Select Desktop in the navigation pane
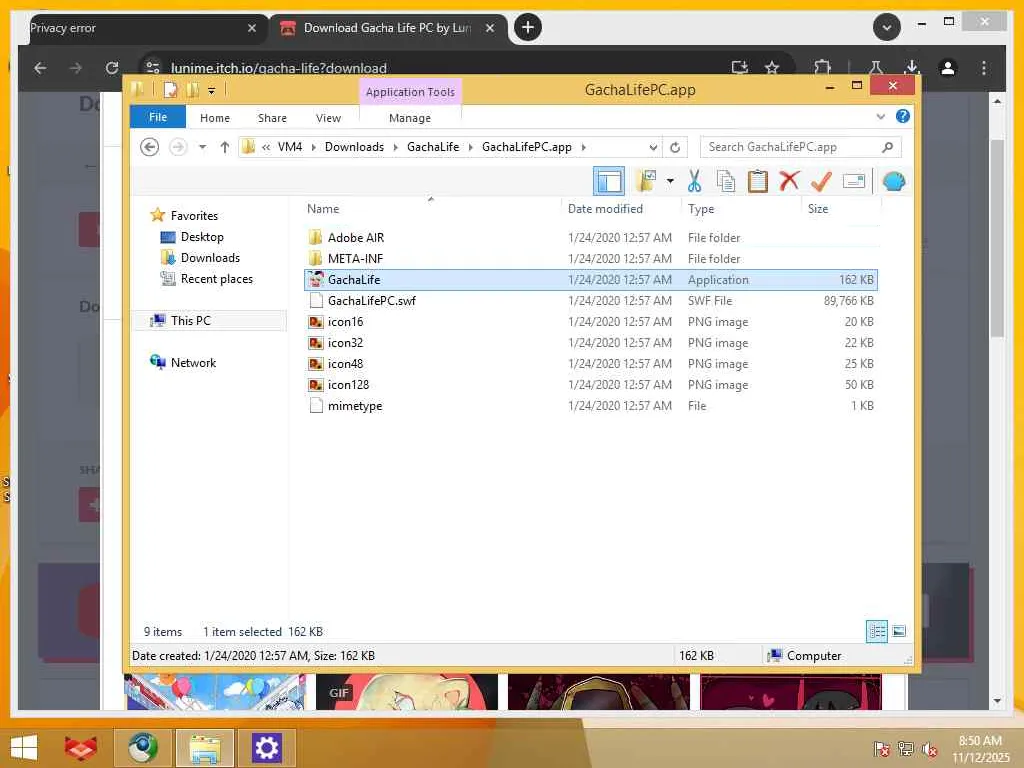Image resolution: width=1024 pixels, height=768 pixels. [x=202, y=236]
